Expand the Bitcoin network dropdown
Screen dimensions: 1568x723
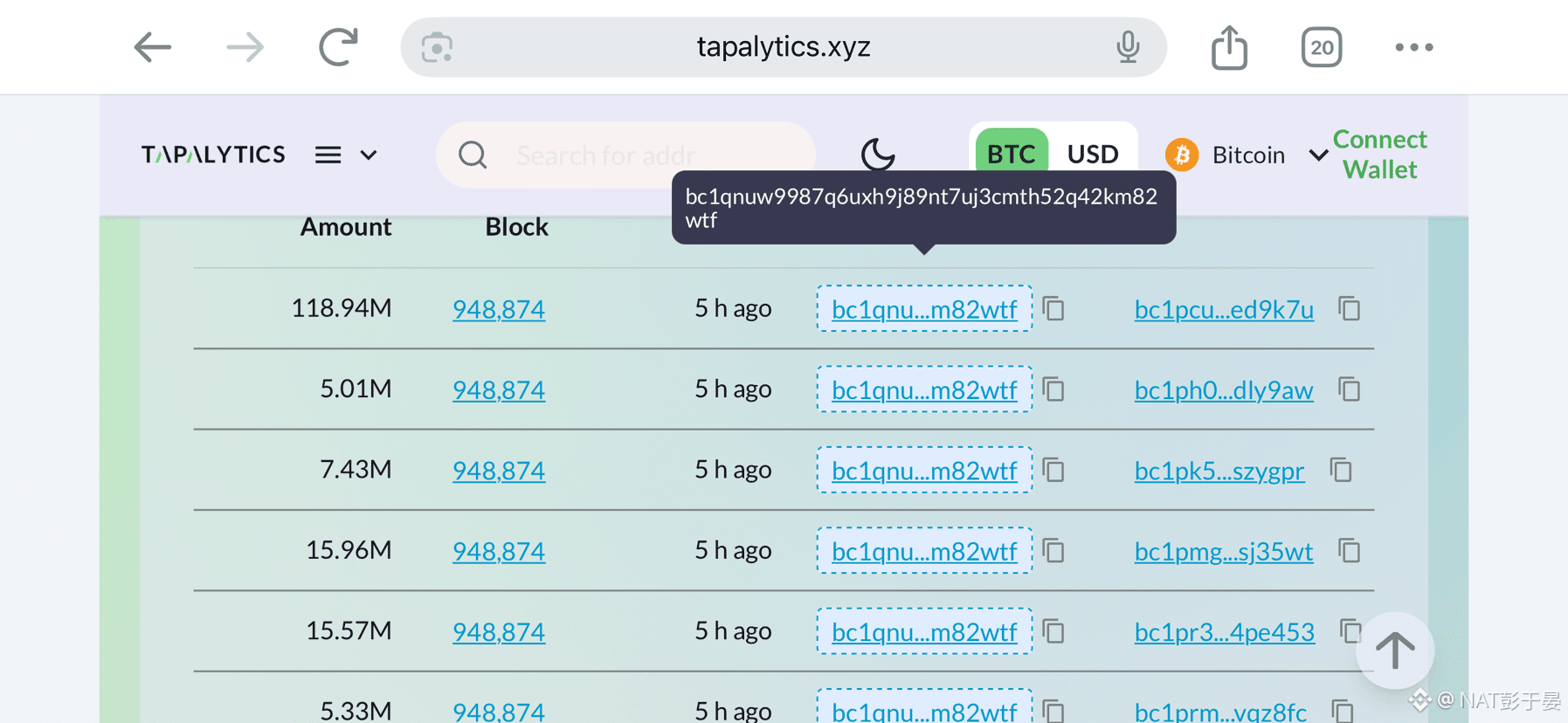pos(1318,155)
